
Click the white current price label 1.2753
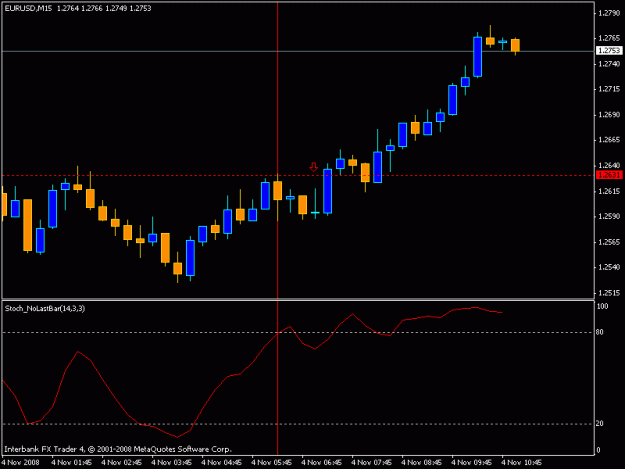tap(609, 50)
